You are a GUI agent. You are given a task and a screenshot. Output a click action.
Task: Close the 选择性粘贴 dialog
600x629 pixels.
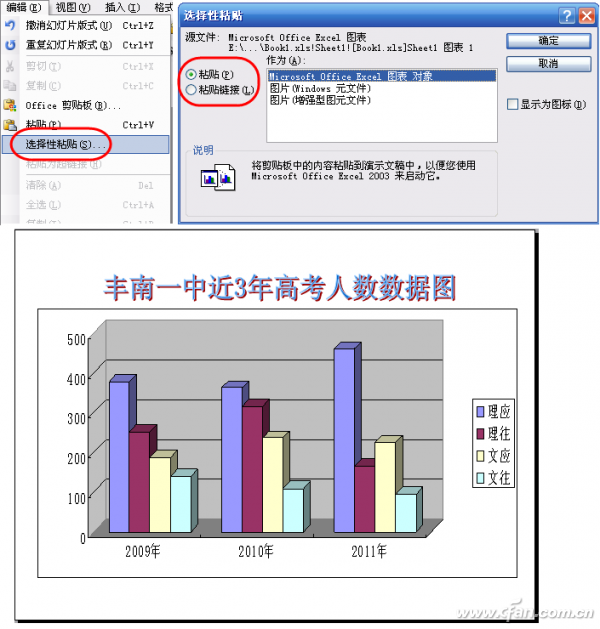pyautogui.click(x=587, y=16)
